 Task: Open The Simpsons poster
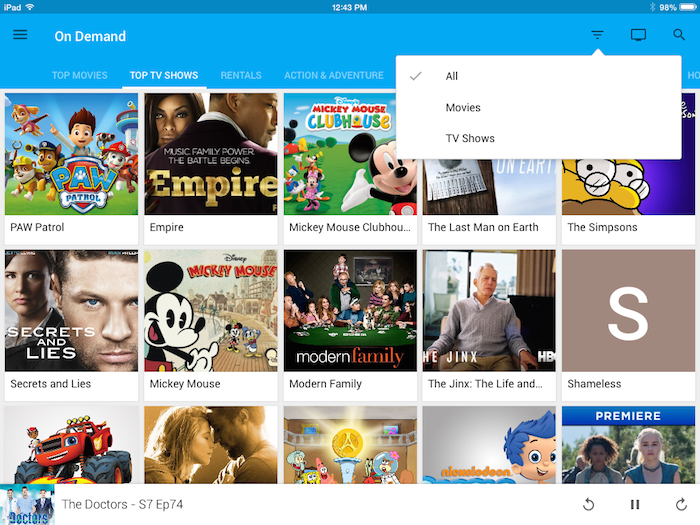tap(629, 188)
